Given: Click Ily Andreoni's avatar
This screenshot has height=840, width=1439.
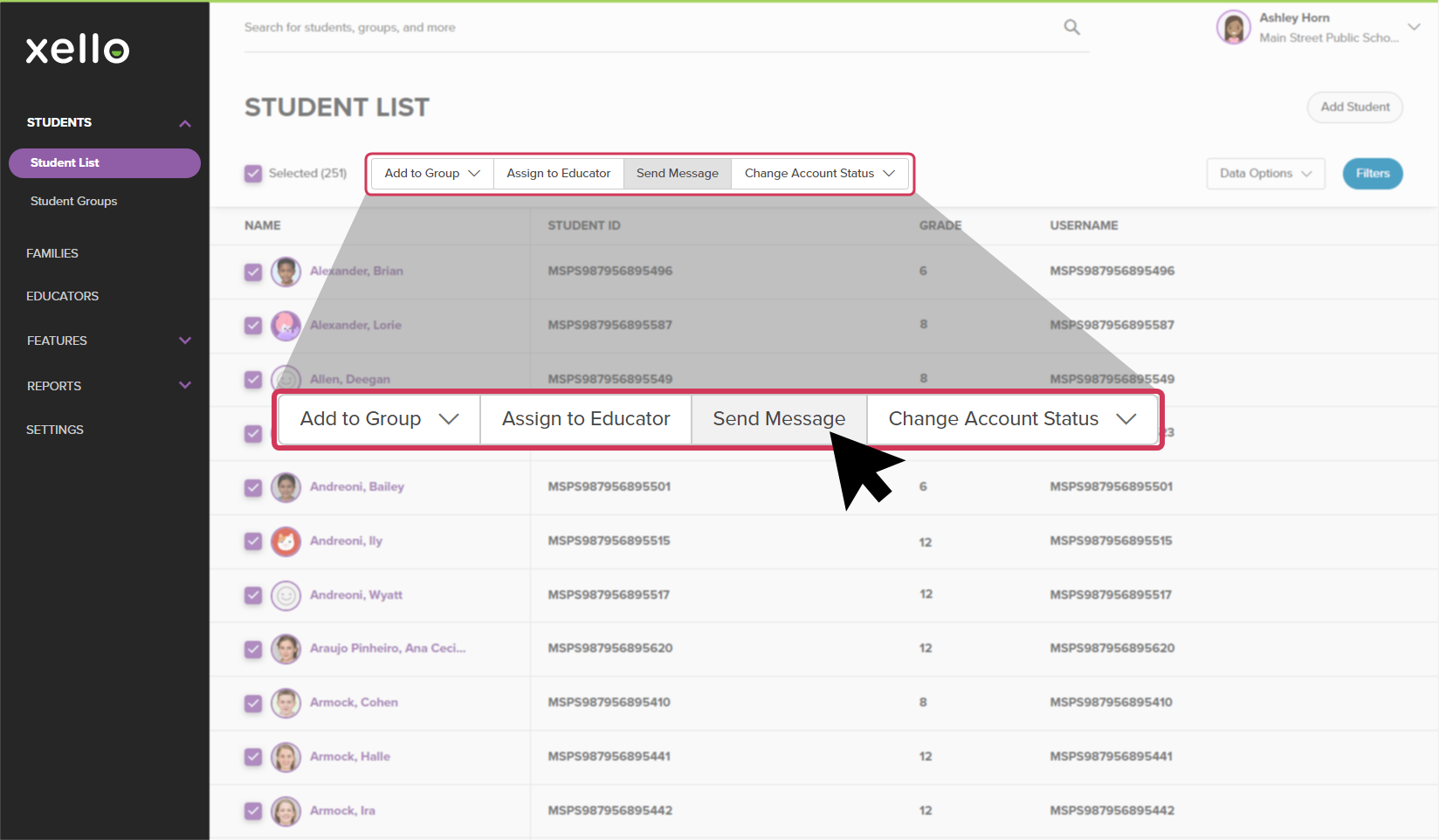Looking at the screenshot, I should point(286,541).
